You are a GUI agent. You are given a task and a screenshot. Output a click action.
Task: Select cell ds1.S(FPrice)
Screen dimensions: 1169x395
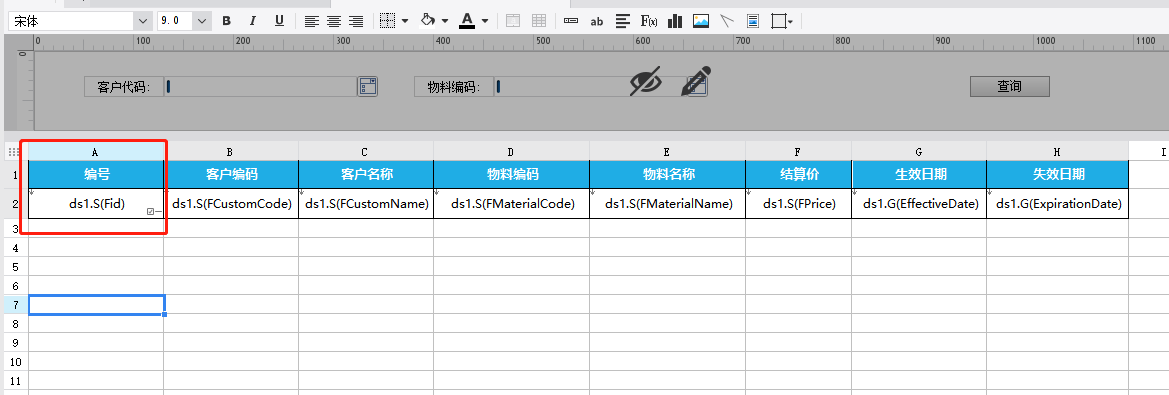pyautogui.click(x=798, y=203)
